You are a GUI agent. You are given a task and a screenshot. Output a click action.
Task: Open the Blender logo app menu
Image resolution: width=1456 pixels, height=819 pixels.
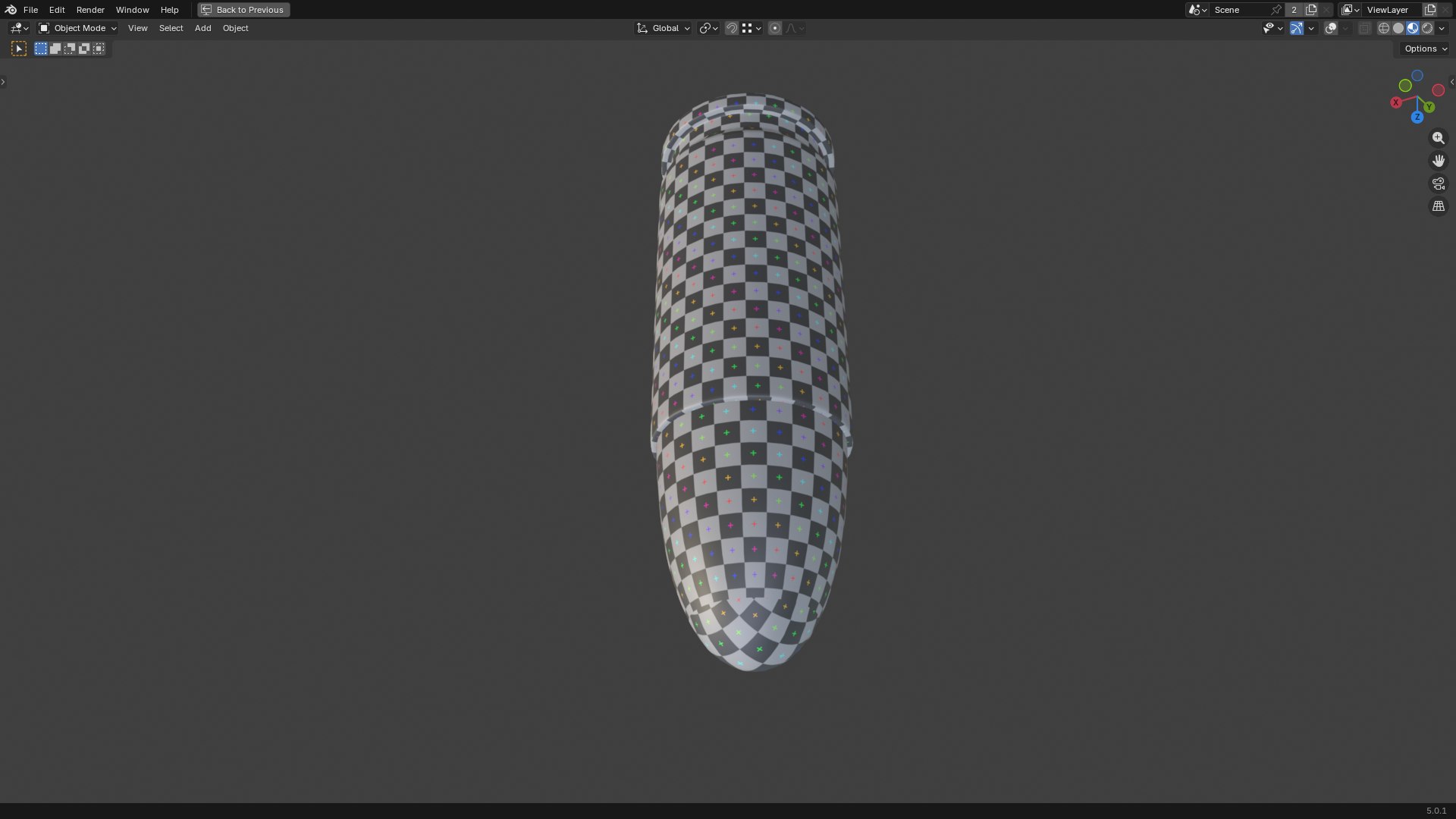coord(11,10)
